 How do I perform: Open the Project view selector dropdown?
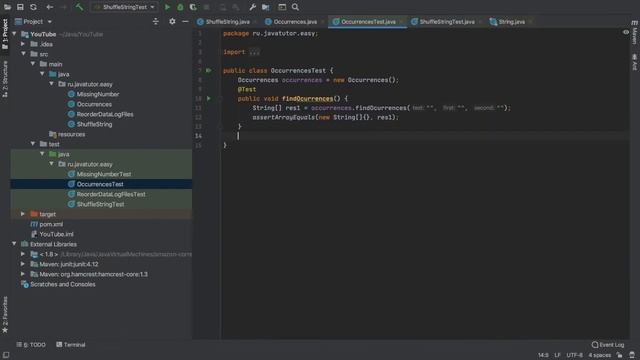point(33,21)
